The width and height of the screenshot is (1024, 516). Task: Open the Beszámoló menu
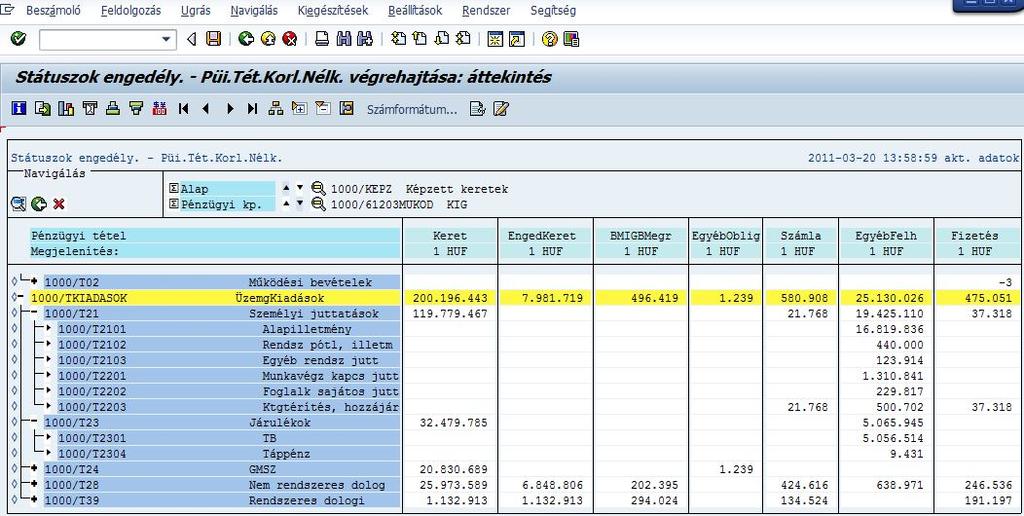click(x=54, y=10)
